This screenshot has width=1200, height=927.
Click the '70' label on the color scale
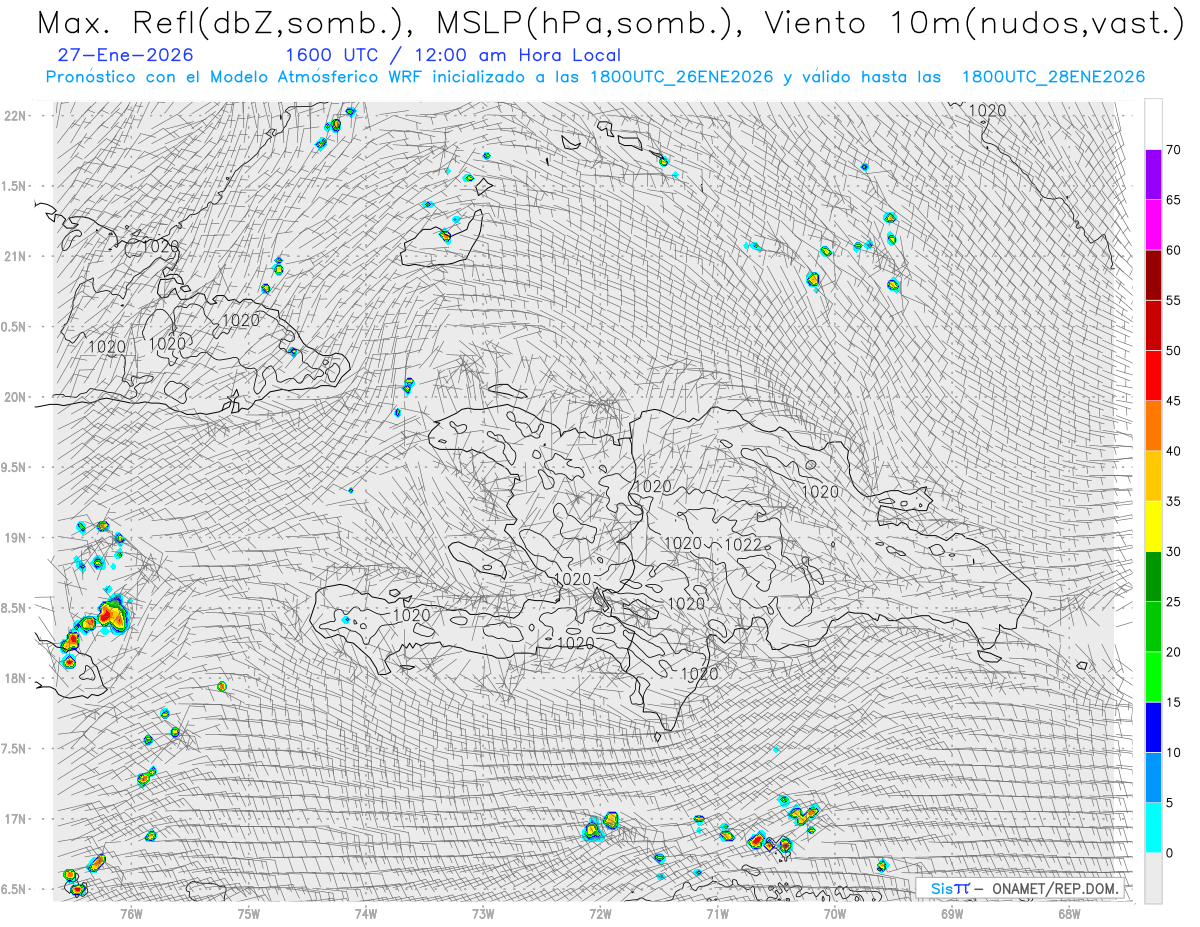pos(1174,150)
